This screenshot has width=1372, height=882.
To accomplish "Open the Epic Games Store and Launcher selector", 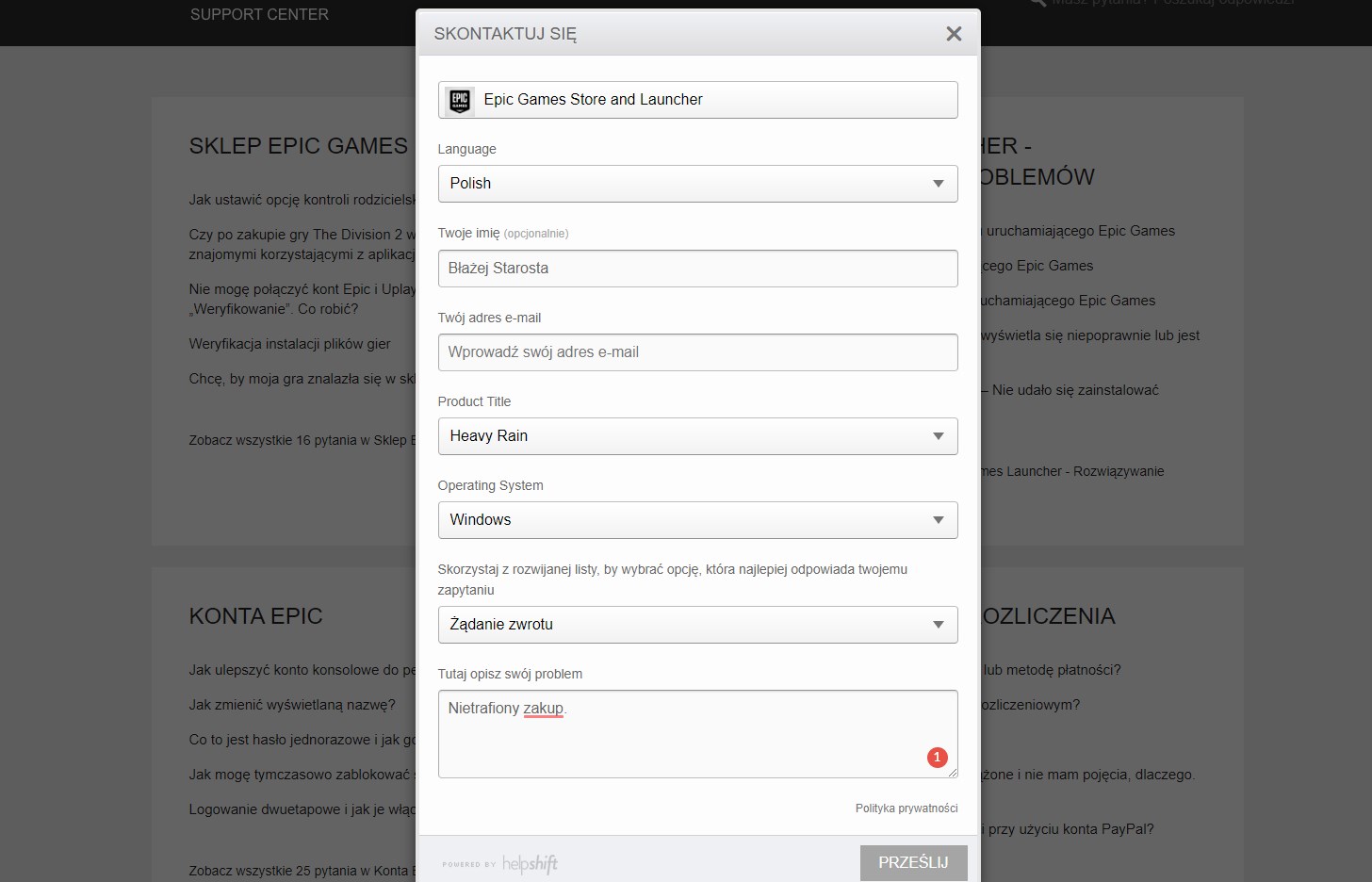I will [697, 100].
